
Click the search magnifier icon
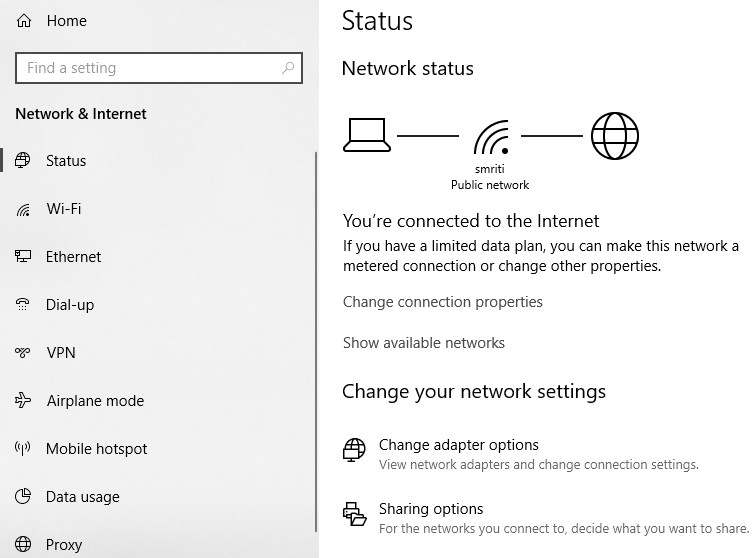pyautogui.click(x=288, y=68)
